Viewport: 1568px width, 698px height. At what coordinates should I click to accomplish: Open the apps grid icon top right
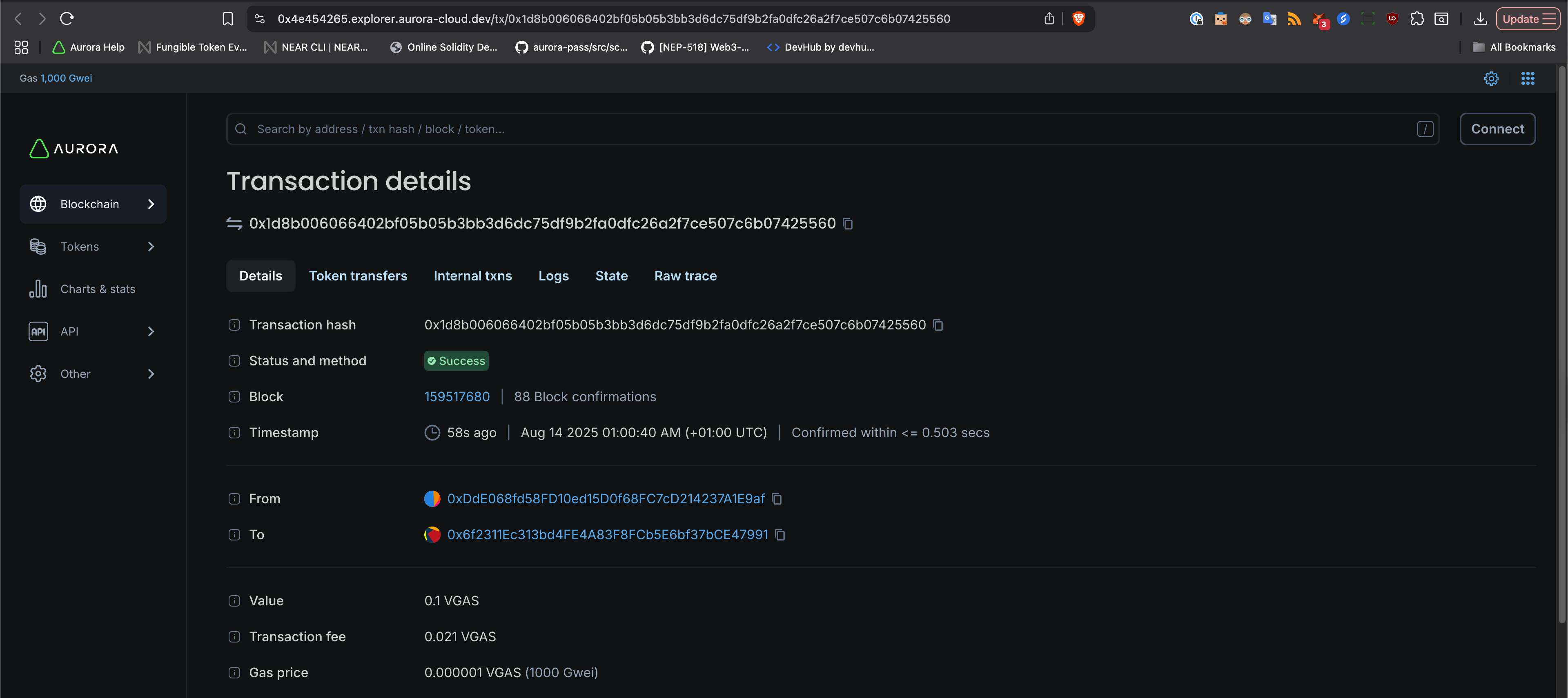pyautogui.click(x=1528, y=78)
